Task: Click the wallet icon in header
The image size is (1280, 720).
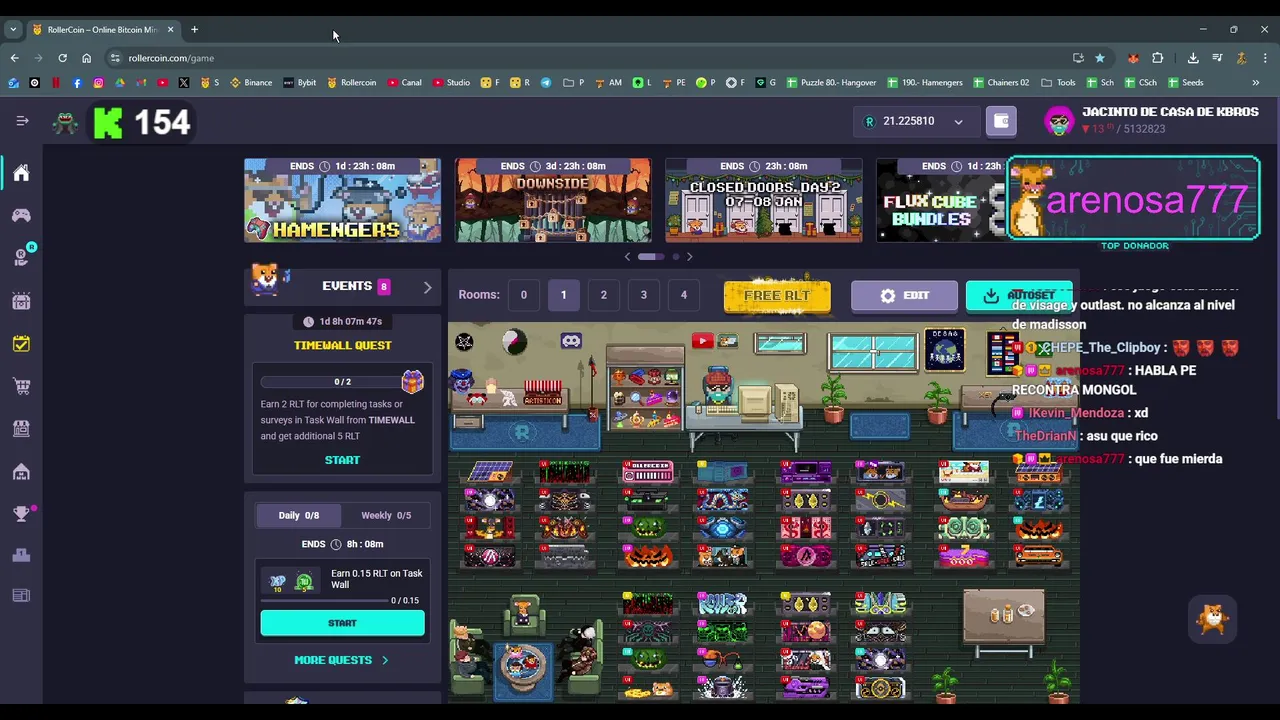Action: click(x=1001, y=121)
